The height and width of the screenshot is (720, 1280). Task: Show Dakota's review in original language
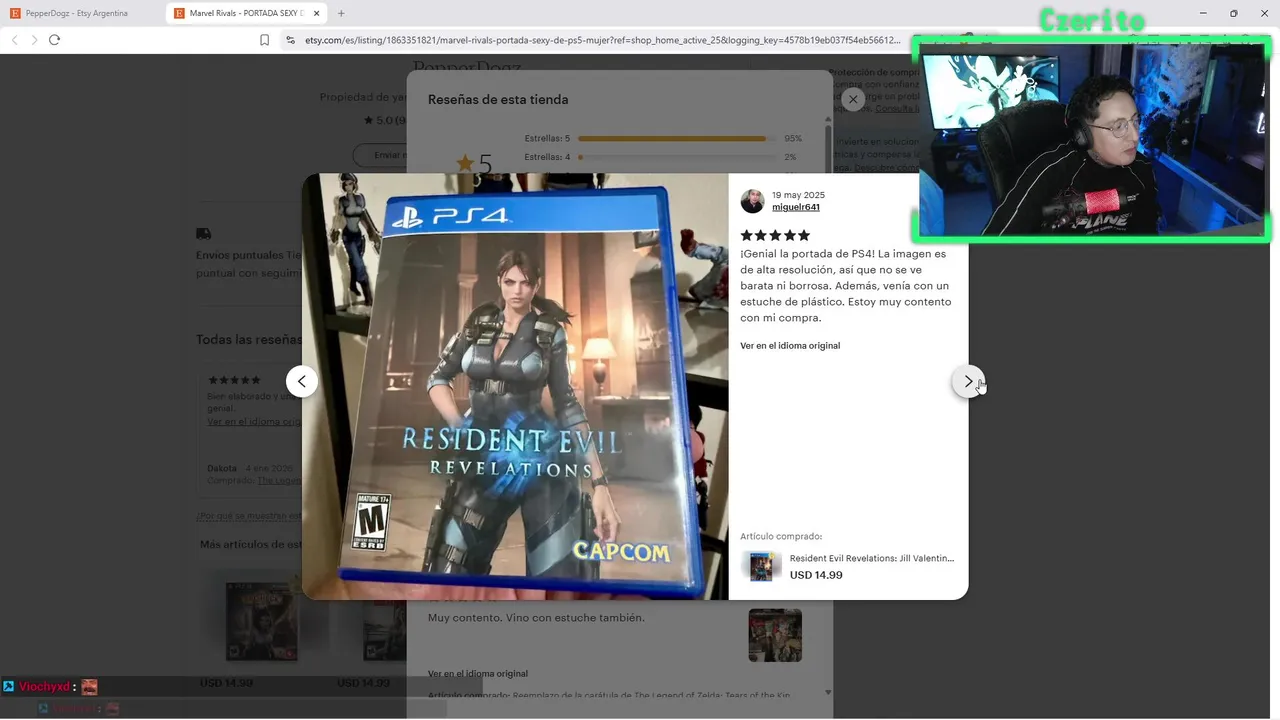254,422
